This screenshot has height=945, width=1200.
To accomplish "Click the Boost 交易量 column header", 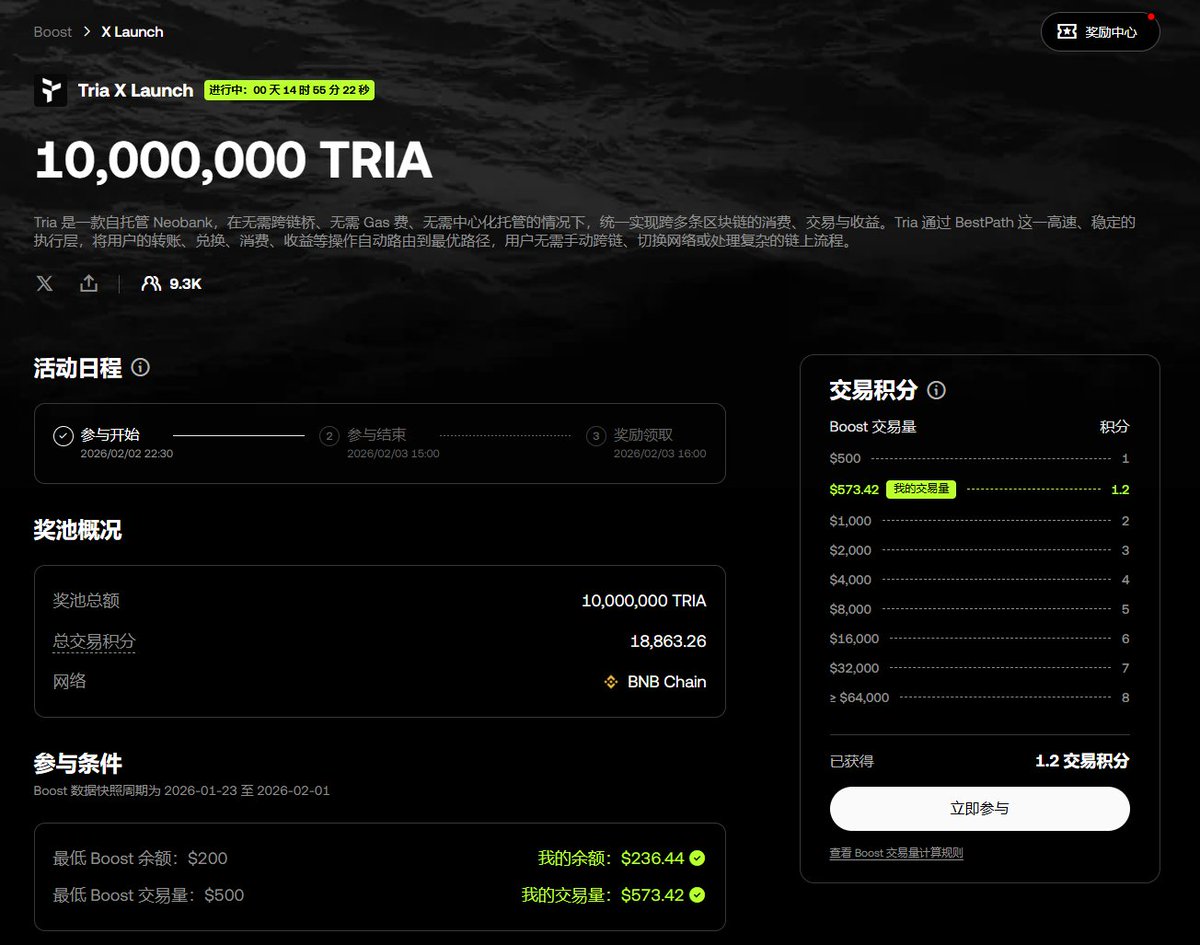I will [x=873, y=427].
